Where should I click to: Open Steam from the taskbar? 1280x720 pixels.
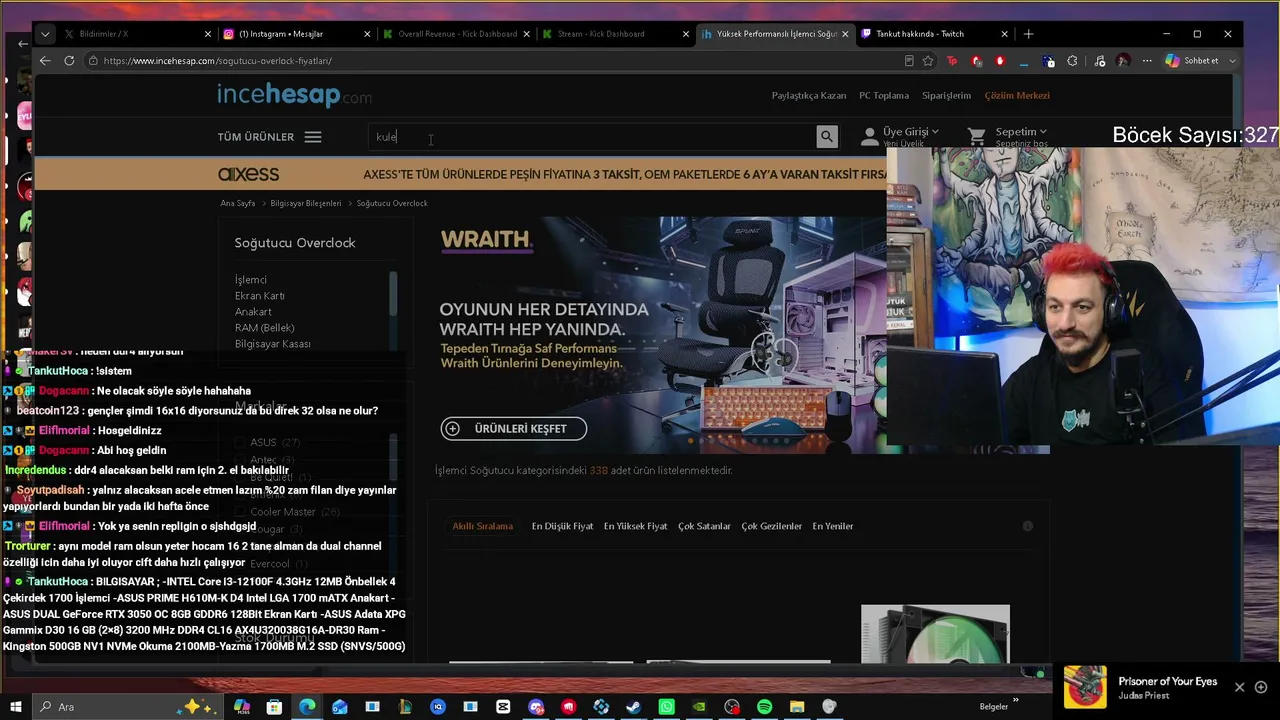tap(633, 707)
